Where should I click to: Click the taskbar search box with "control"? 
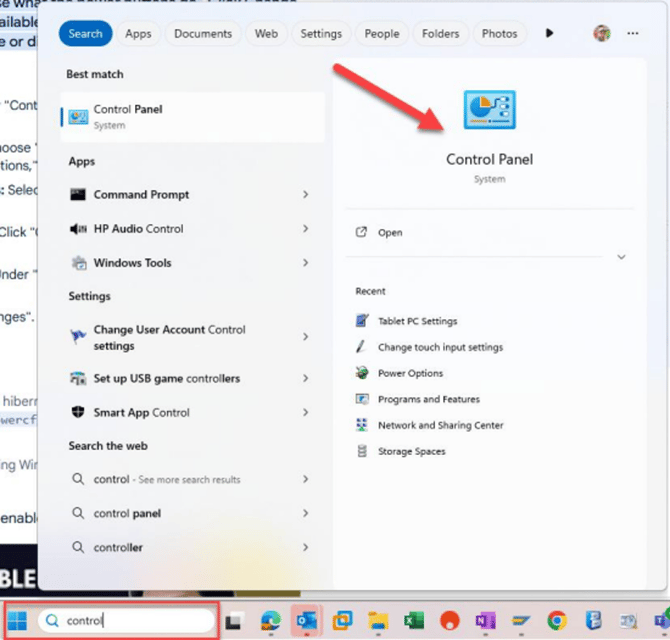(x=126, y=620)
